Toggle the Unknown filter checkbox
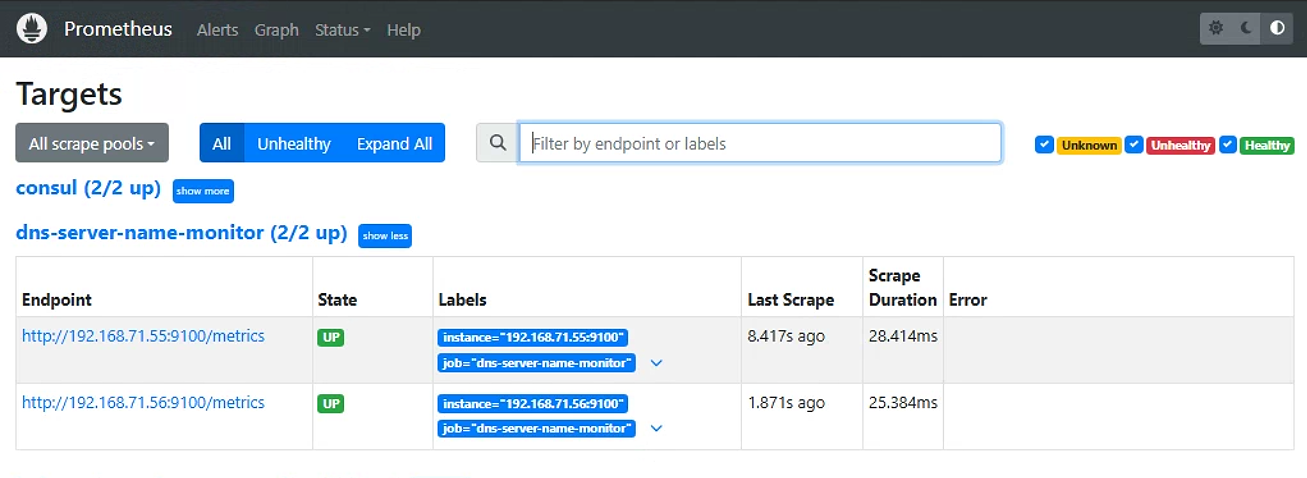1307x478 pixels. pyautogui.click(x=1044, y=145)
